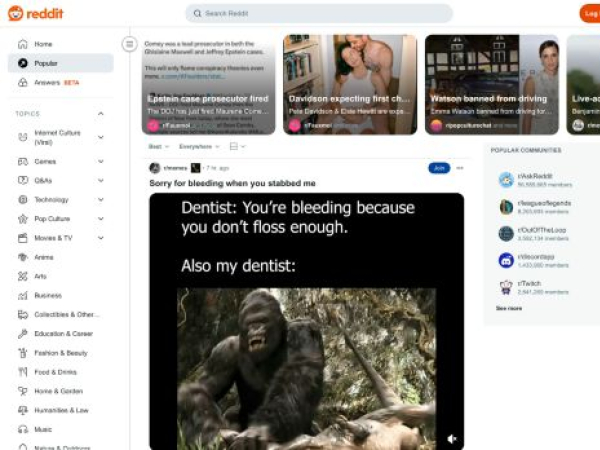Click the Games controller icon
This screenshot has width=600, height=450.
[x=23, y=161]
